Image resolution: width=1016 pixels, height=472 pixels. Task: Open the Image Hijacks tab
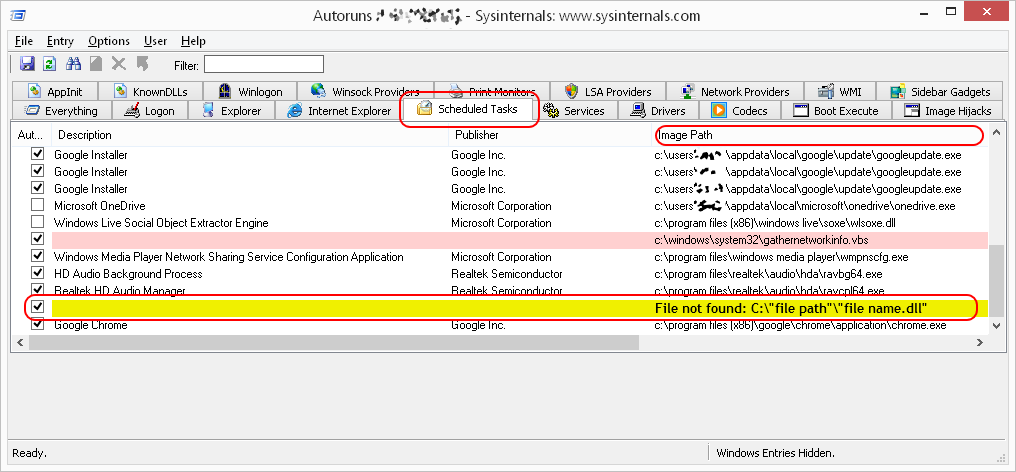pos(948,111)
